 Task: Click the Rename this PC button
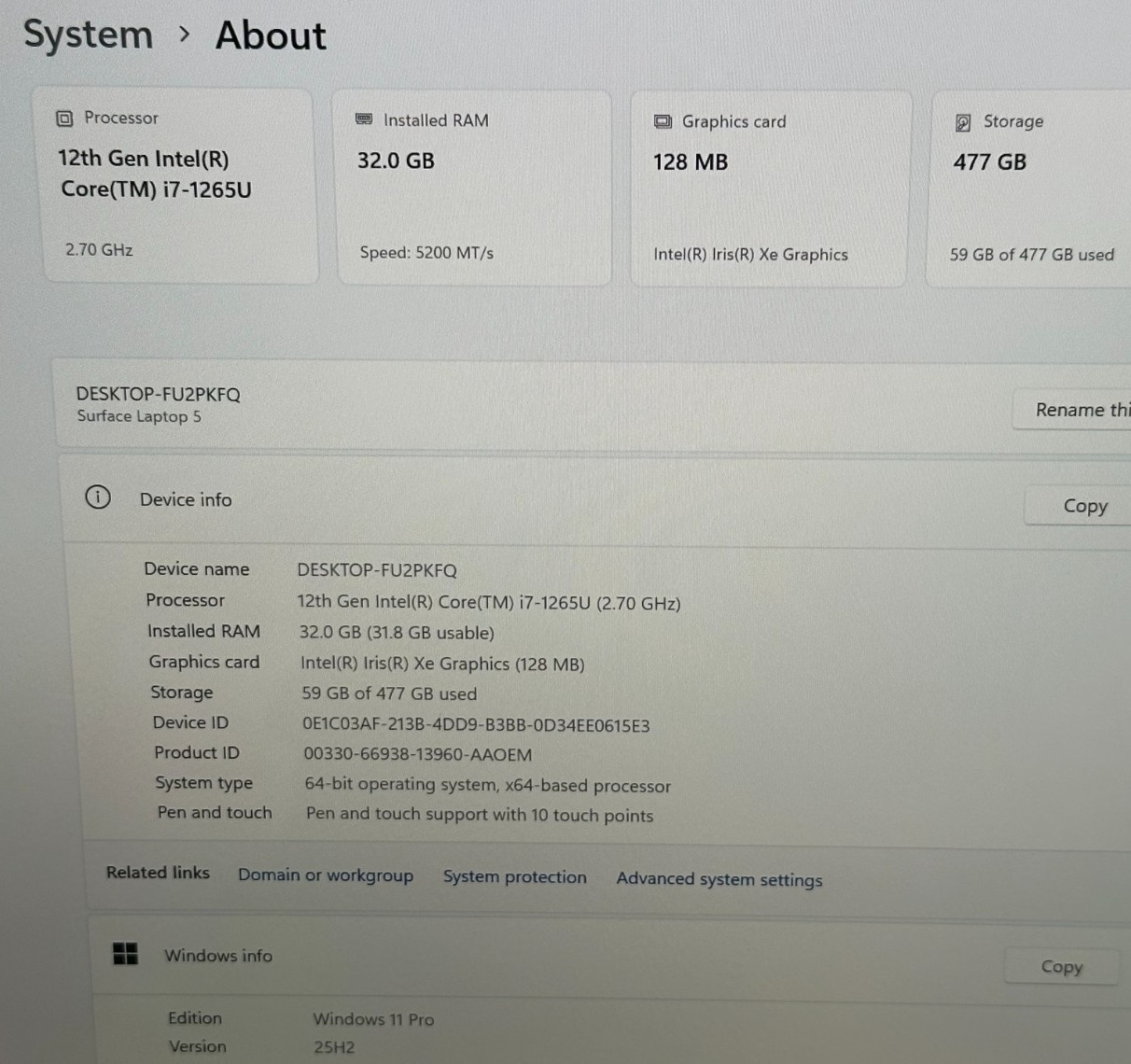(x=1071, y=410)
